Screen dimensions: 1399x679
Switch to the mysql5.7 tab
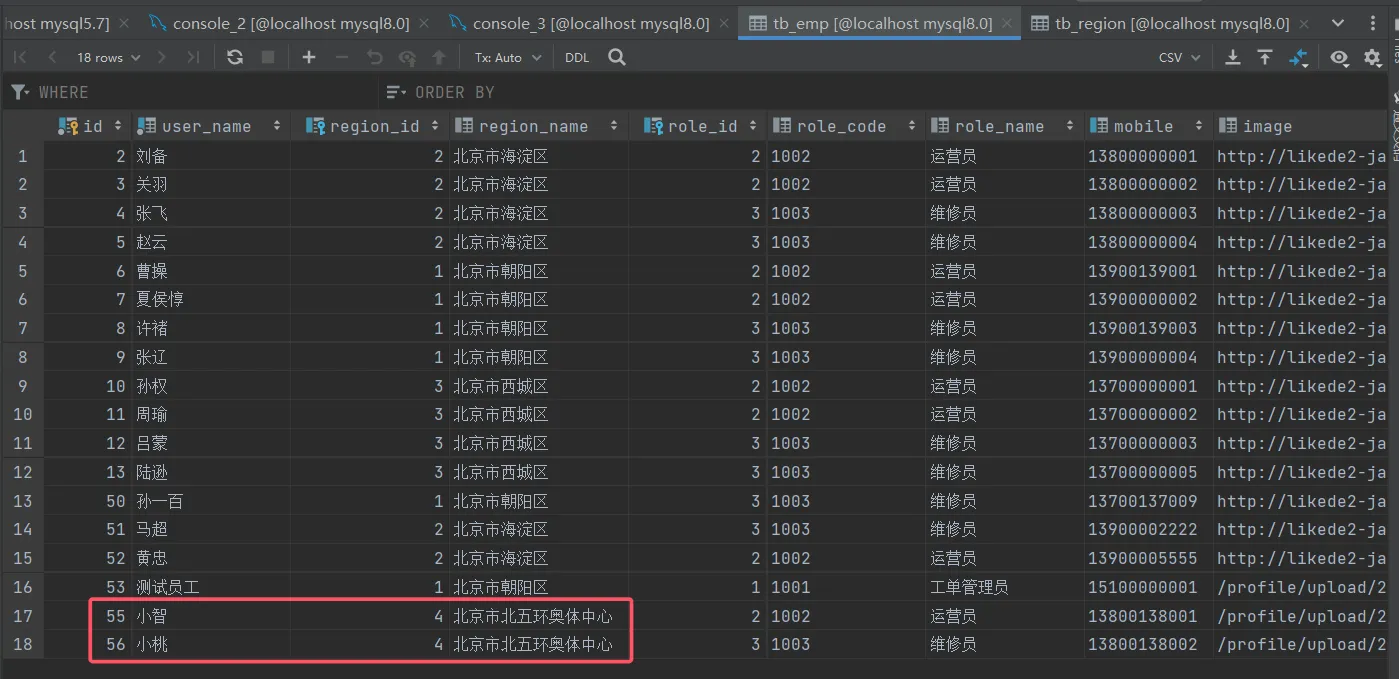(x=67, y=23)
